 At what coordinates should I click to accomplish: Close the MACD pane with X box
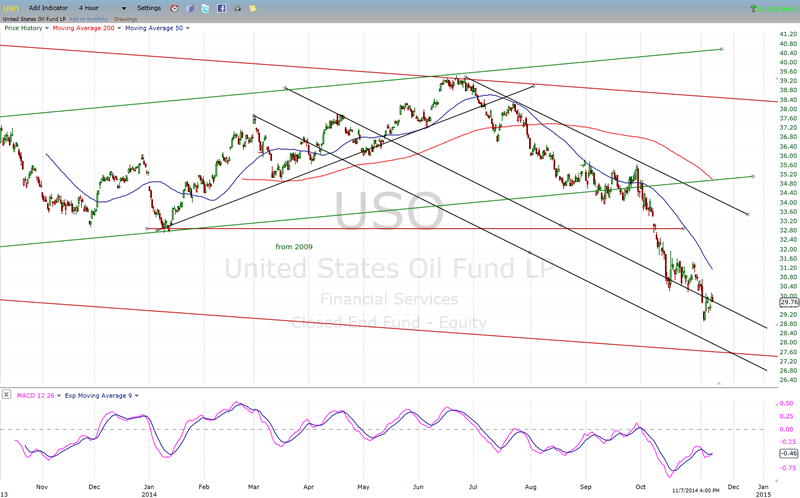click(x=6, y=394)
